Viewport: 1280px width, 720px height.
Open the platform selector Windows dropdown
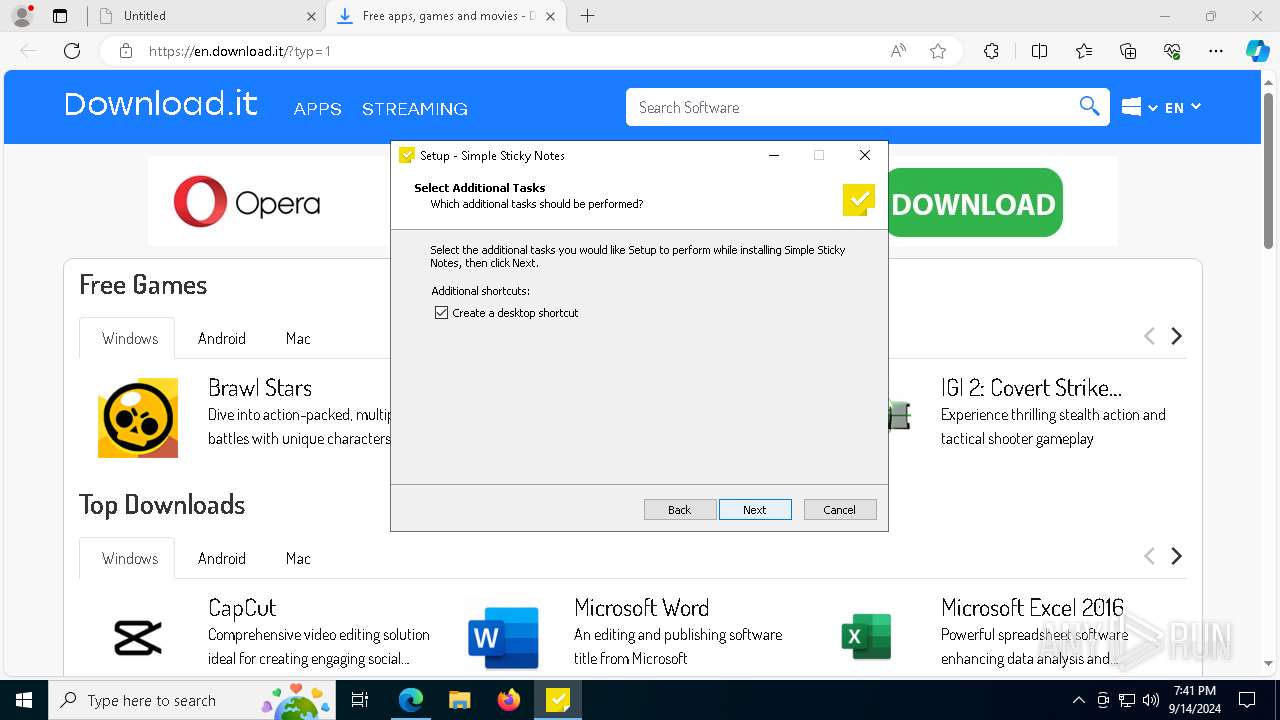tap(1139, 107)
